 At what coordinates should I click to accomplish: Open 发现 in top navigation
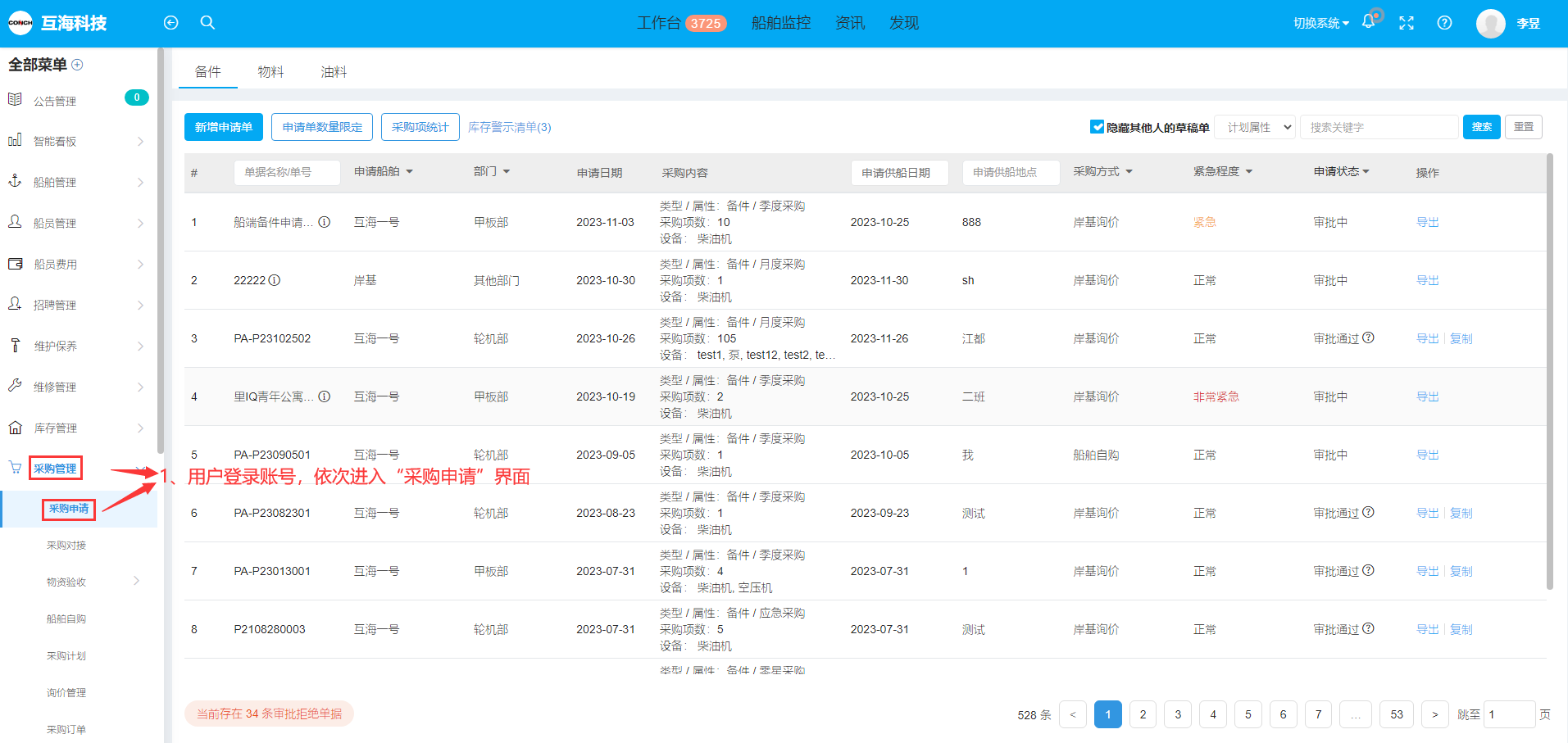[904, 23]
